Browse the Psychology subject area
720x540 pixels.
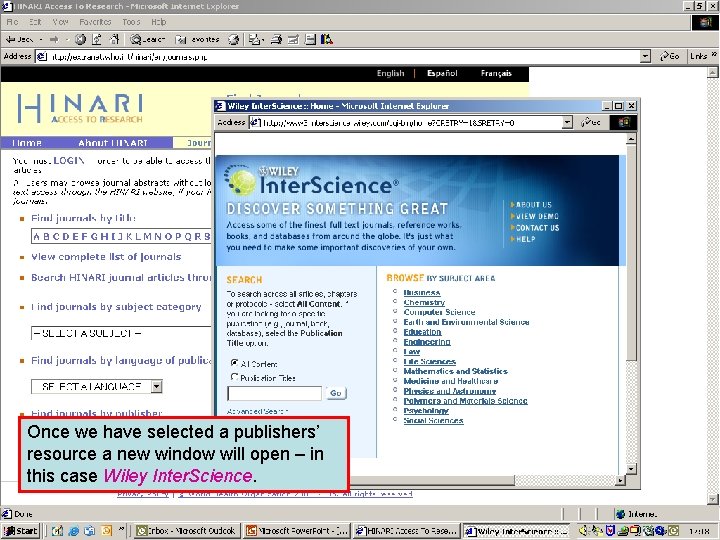426,411
